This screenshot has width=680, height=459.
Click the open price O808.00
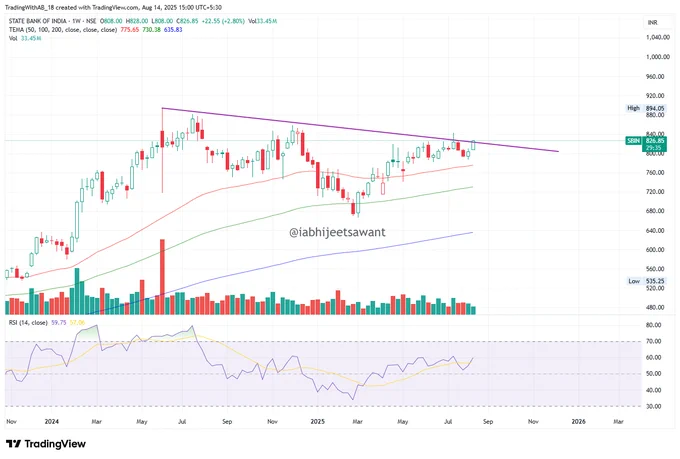pos(111,21)
